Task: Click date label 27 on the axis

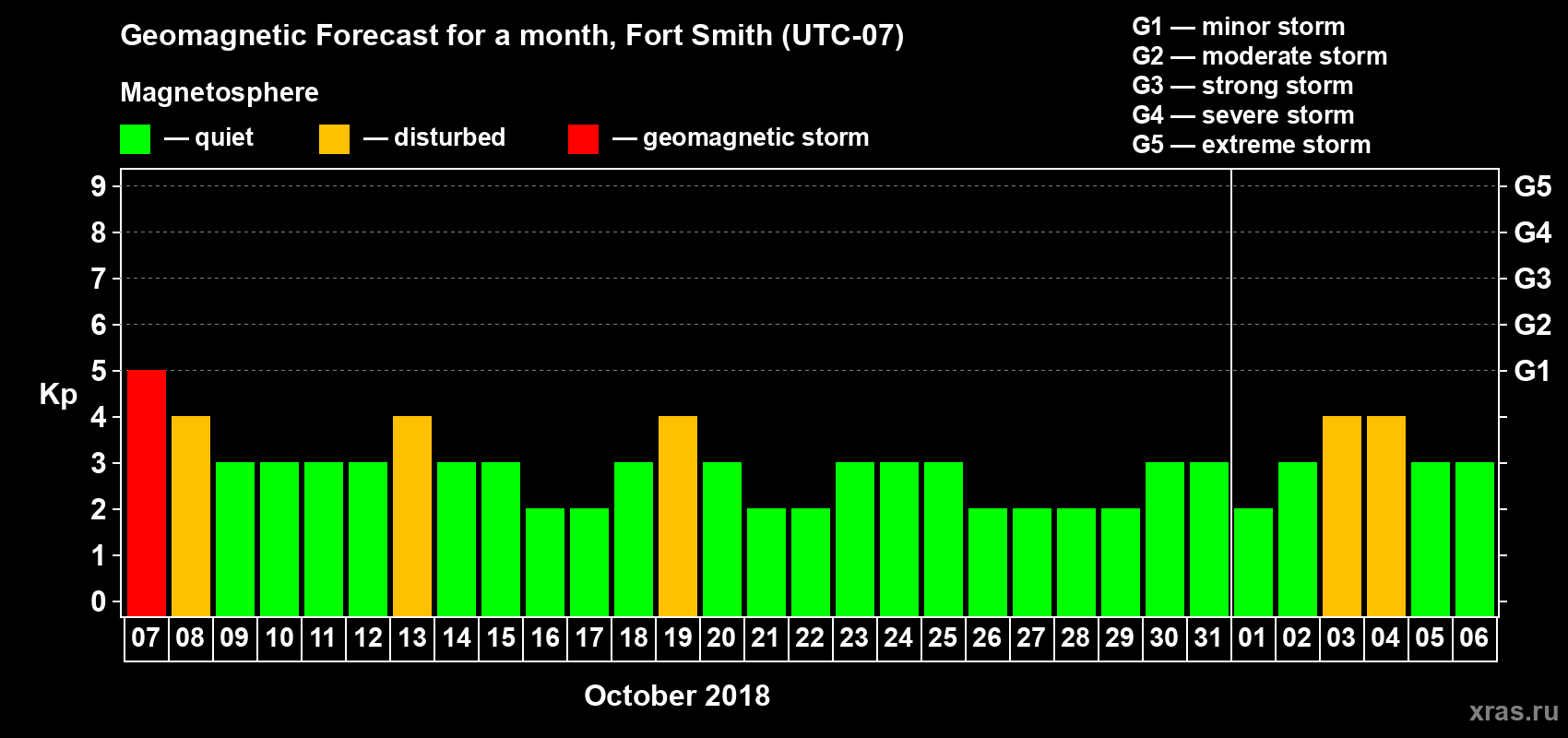Action: [1031, 637]
